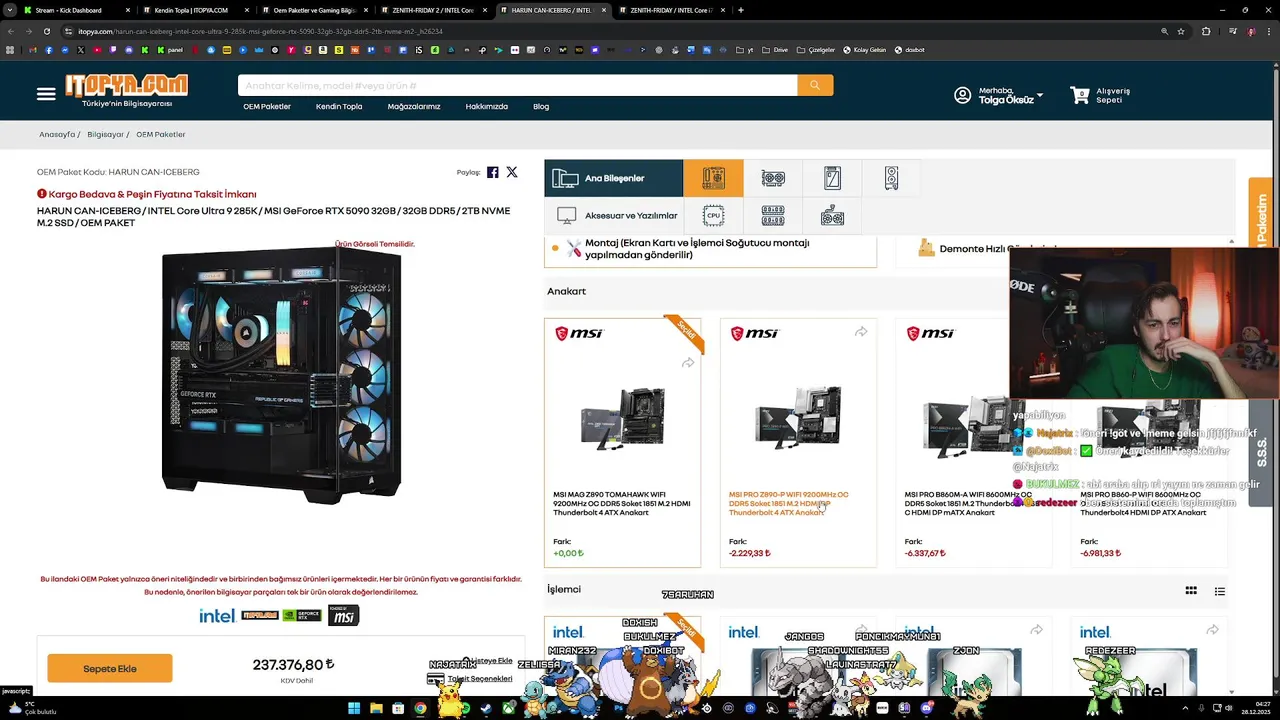Open the Kendin Topla menu item
The height and width of the screenshot is (720, 1280).
pos(339,107)
